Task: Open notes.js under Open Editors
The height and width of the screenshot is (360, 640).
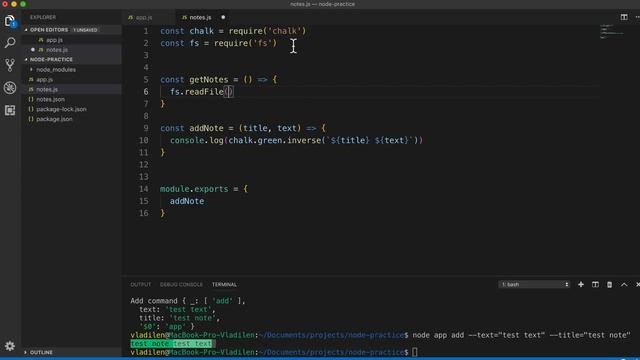Action: point(57,50)
